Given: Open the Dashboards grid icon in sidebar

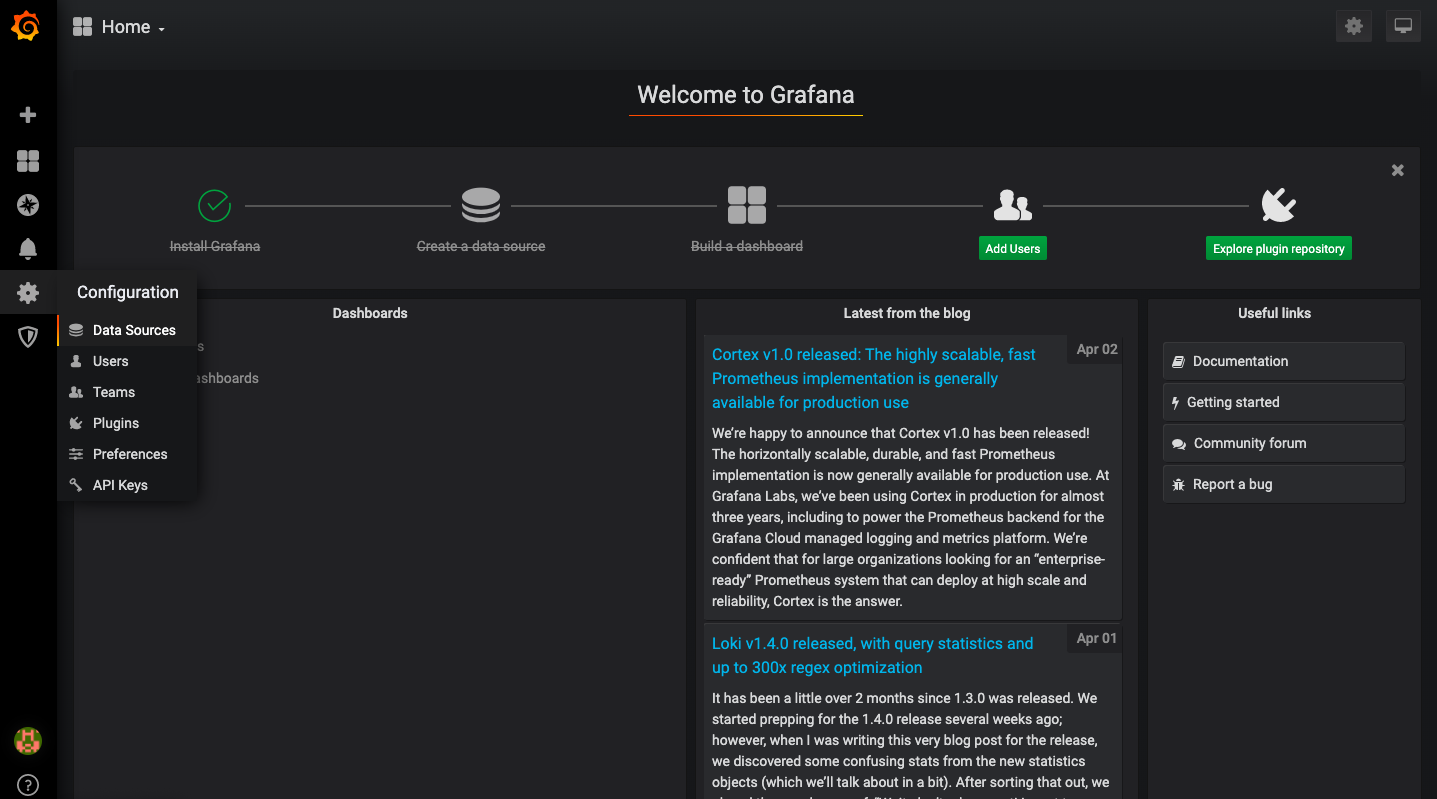Looking at the screenshot, I should 28,161.
